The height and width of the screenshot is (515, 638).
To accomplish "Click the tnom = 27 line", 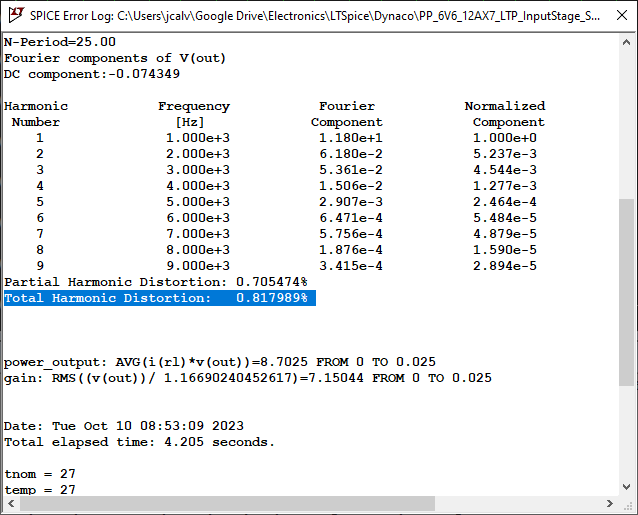I will pos(40,474).
